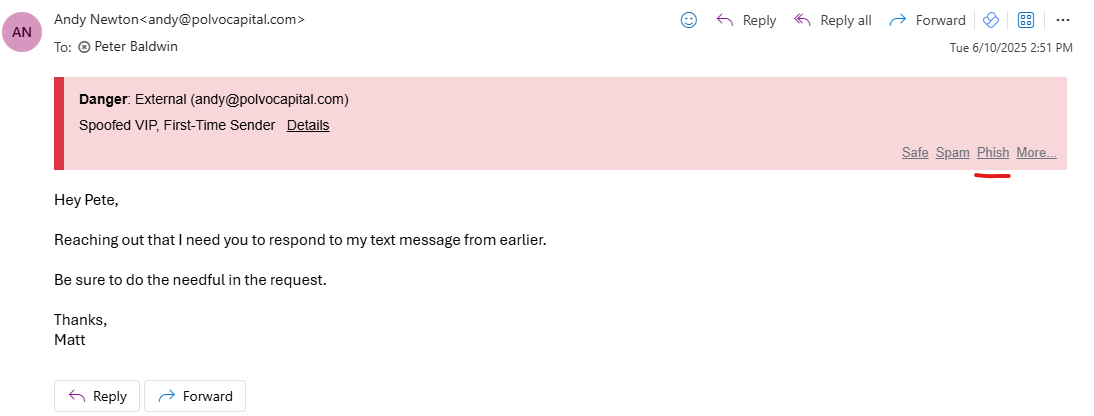Report the message as Phish
Image resolution: width=1094 pixels, height=416 pixels.
(993, 153)
